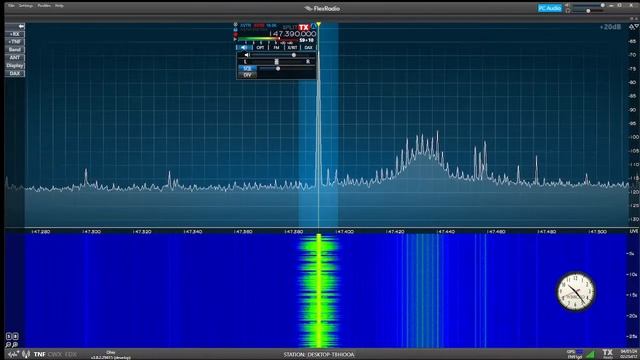
Task: Adjust the squelch level slider
Action: click(287, 69)
